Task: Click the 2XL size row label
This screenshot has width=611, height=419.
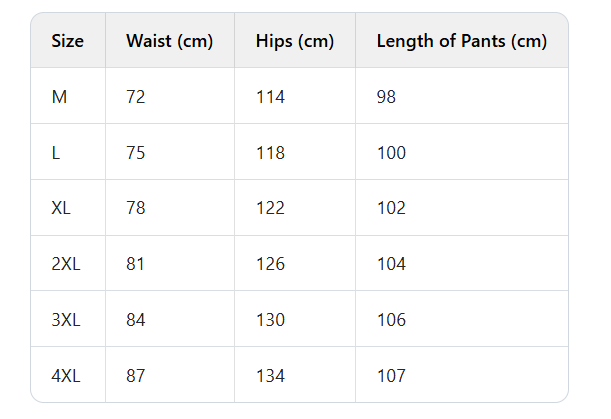Action: 65,264
